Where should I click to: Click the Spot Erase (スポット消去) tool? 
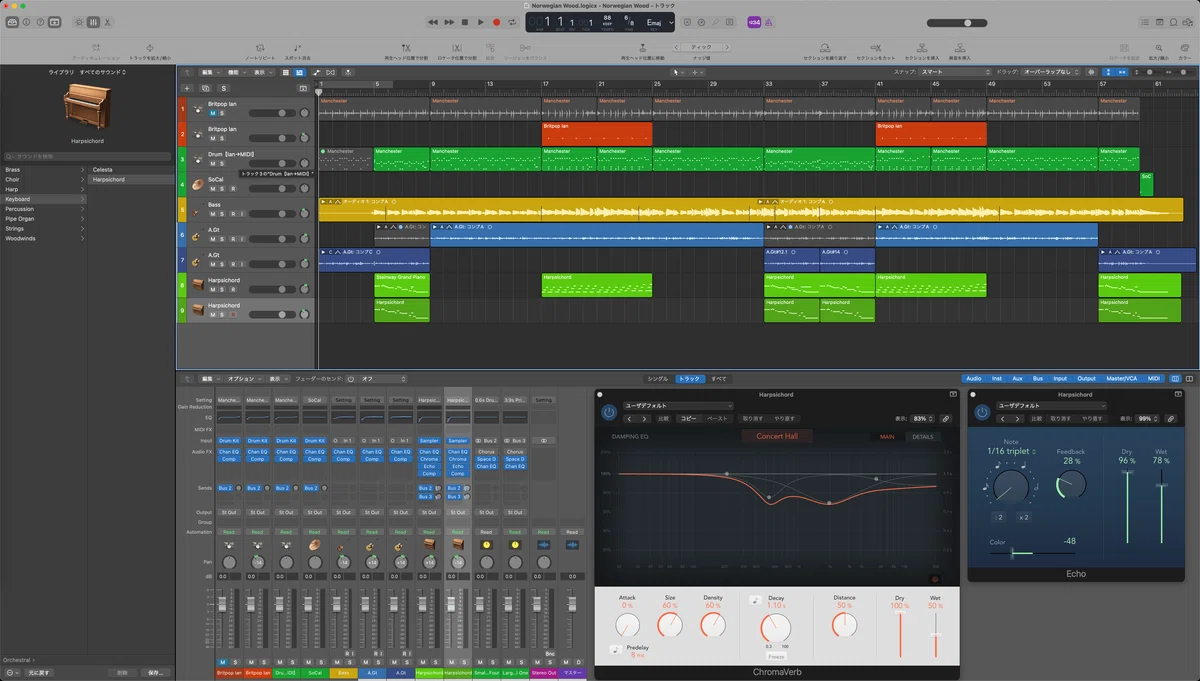pos(297,52)
